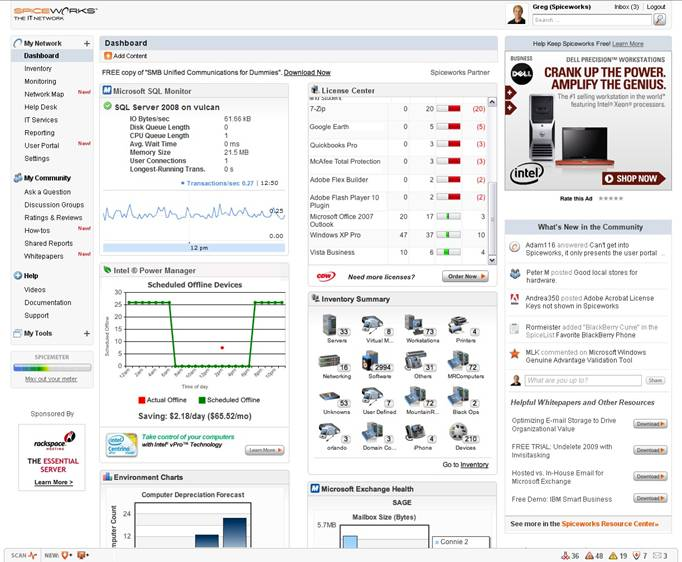Click the search magnifier icon
This screenshot has width=682, height=562.
659,20
